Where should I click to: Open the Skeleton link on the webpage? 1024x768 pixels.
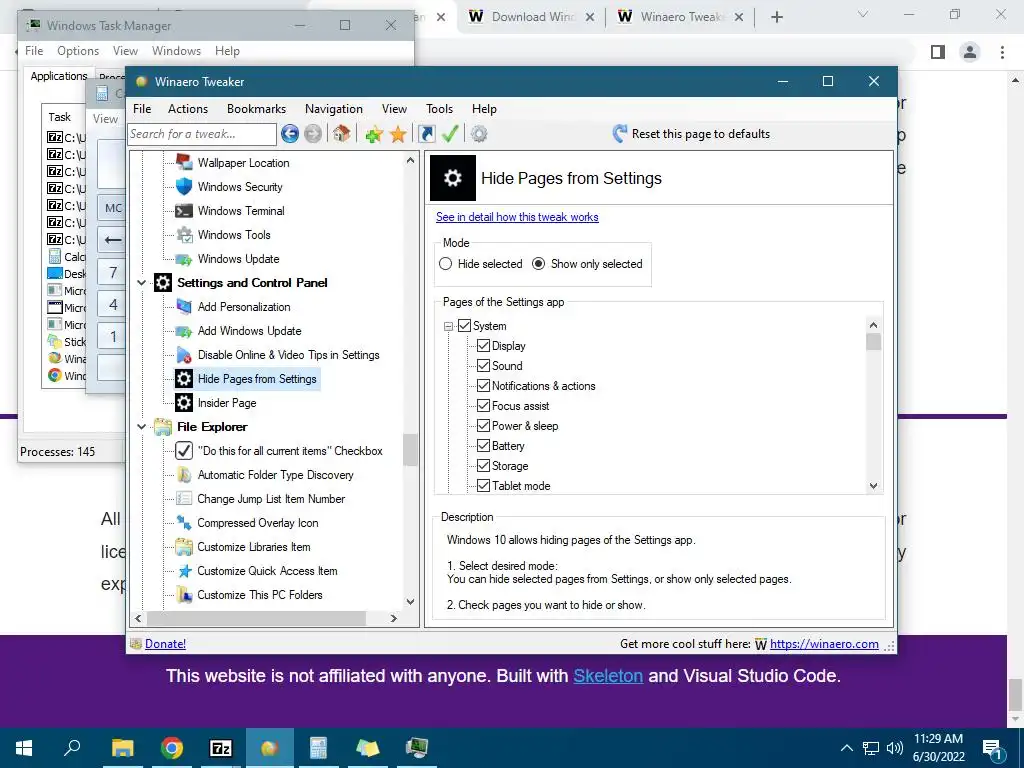(608, 676)
